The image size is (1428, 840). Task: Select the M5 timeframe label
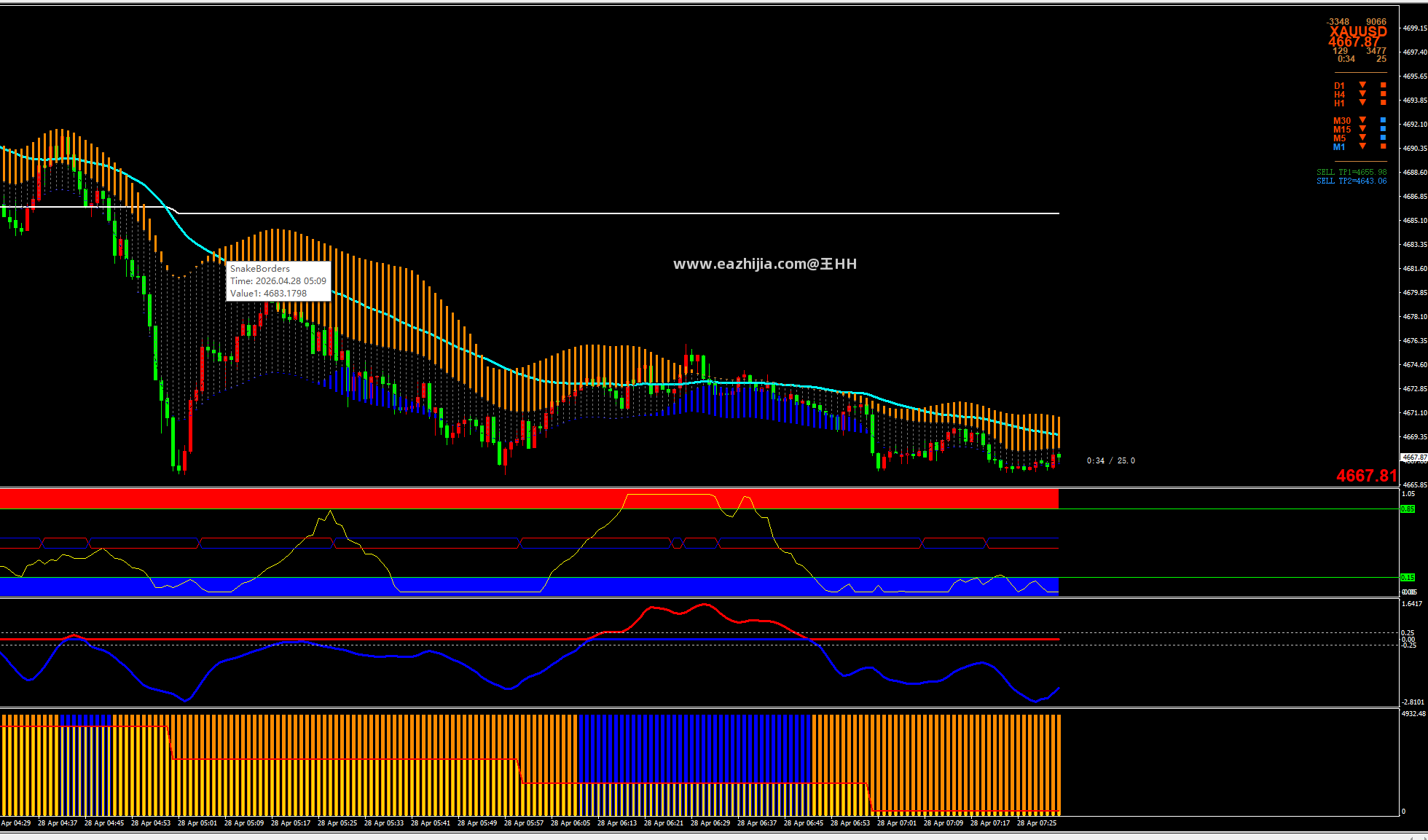tap(1340, 138)
